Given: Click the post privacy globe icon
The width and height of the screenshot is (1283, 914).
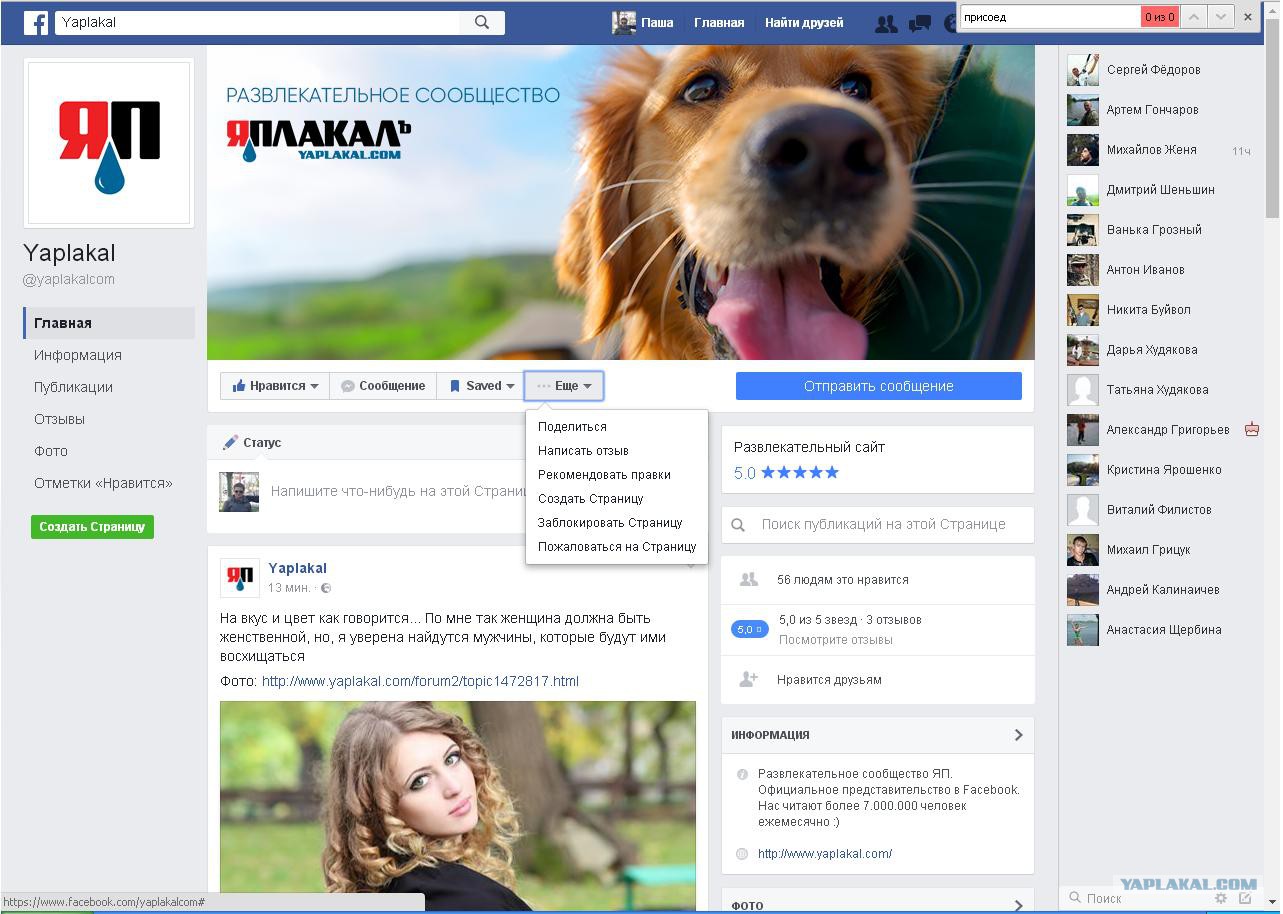Looking at the screenshot, I should click(x=326, y=588).
